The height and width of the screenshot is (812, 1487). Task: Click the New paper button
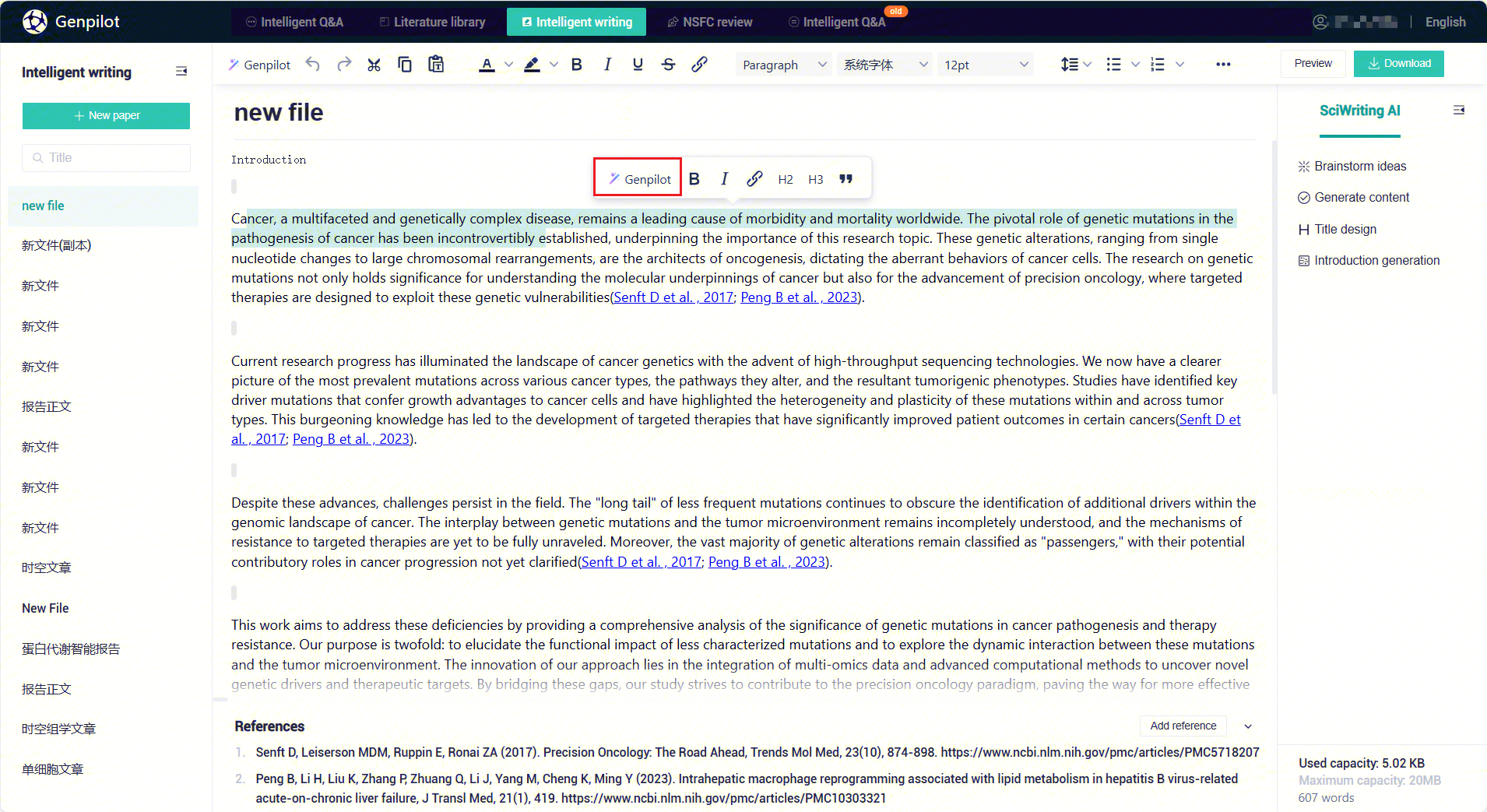106,115
